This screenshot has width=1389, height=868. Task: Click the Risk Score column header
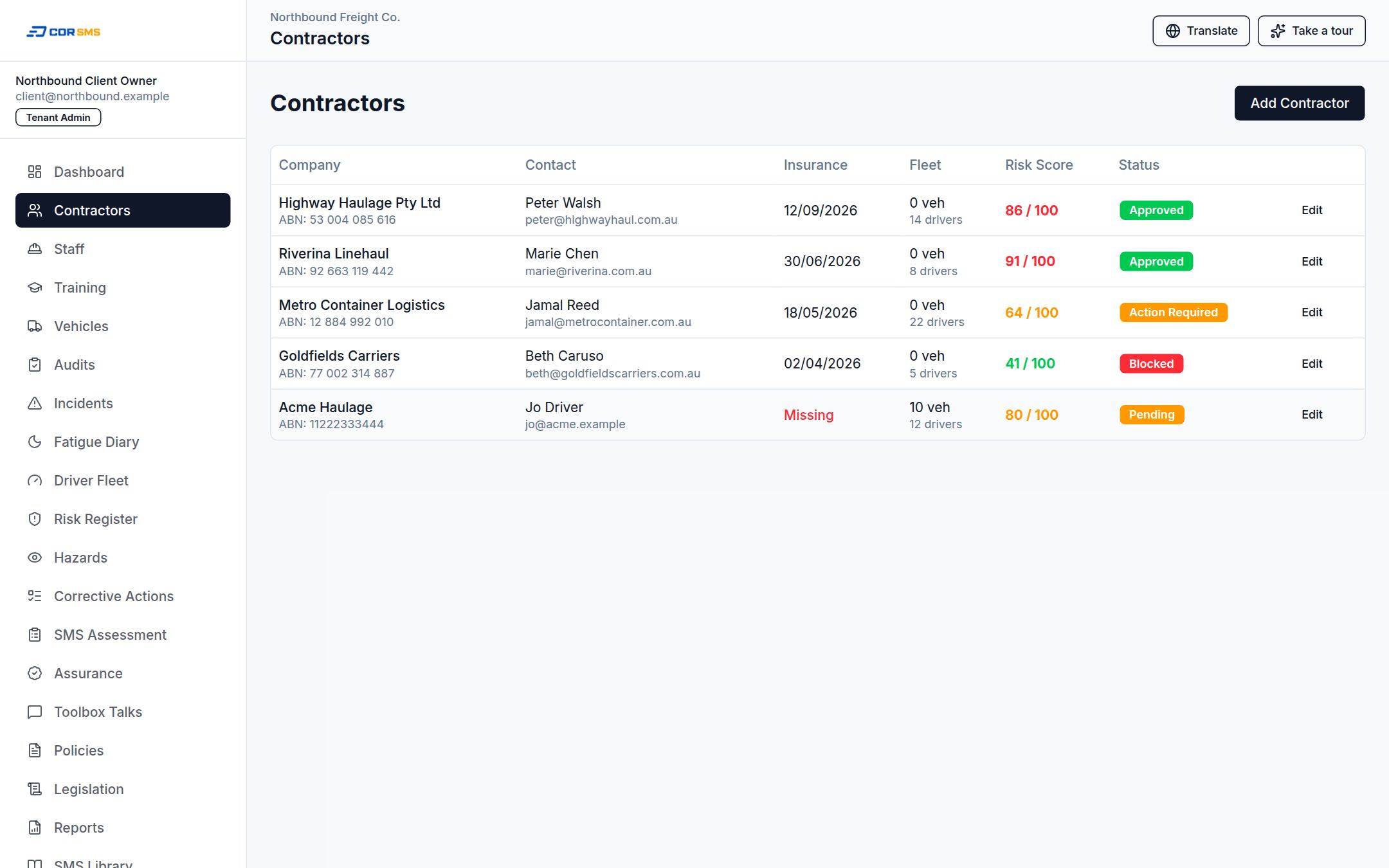tap(1039, 165)
